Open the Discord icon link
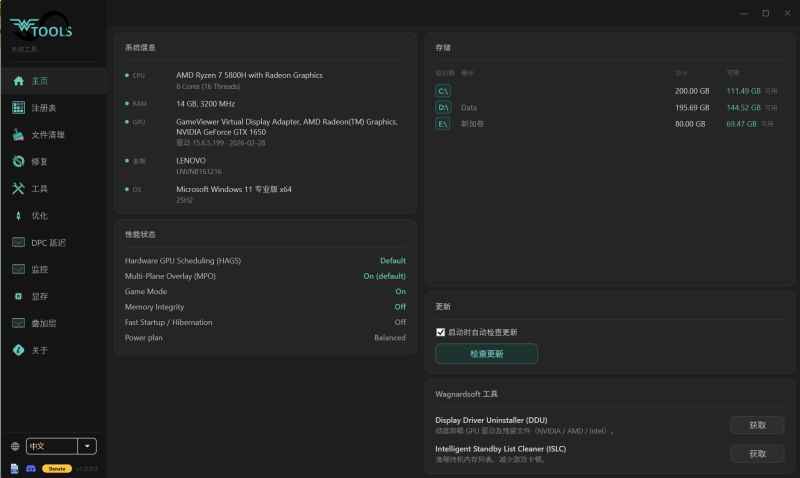This screenshot has width=800, height=478. click(x=31, y=468)
